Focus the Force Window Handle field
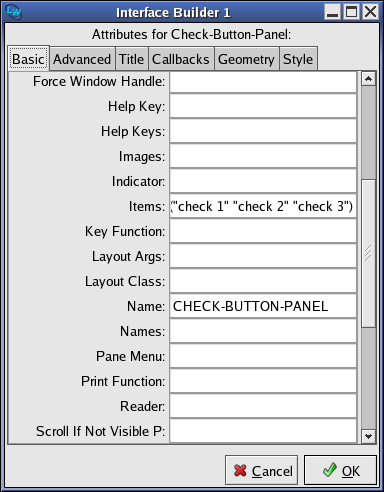 click(x=263, y=82)
